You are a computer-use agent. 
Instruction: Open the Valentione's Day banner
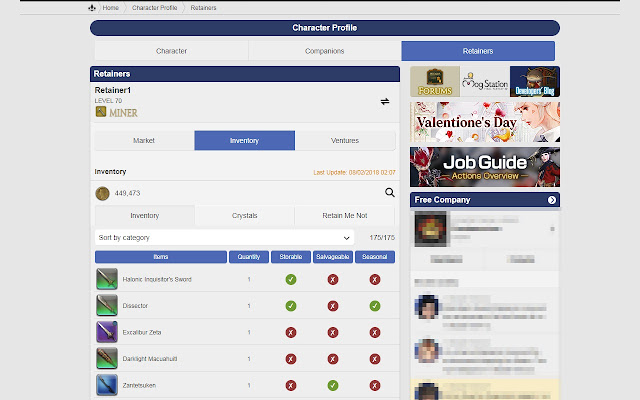coord(485,122)
